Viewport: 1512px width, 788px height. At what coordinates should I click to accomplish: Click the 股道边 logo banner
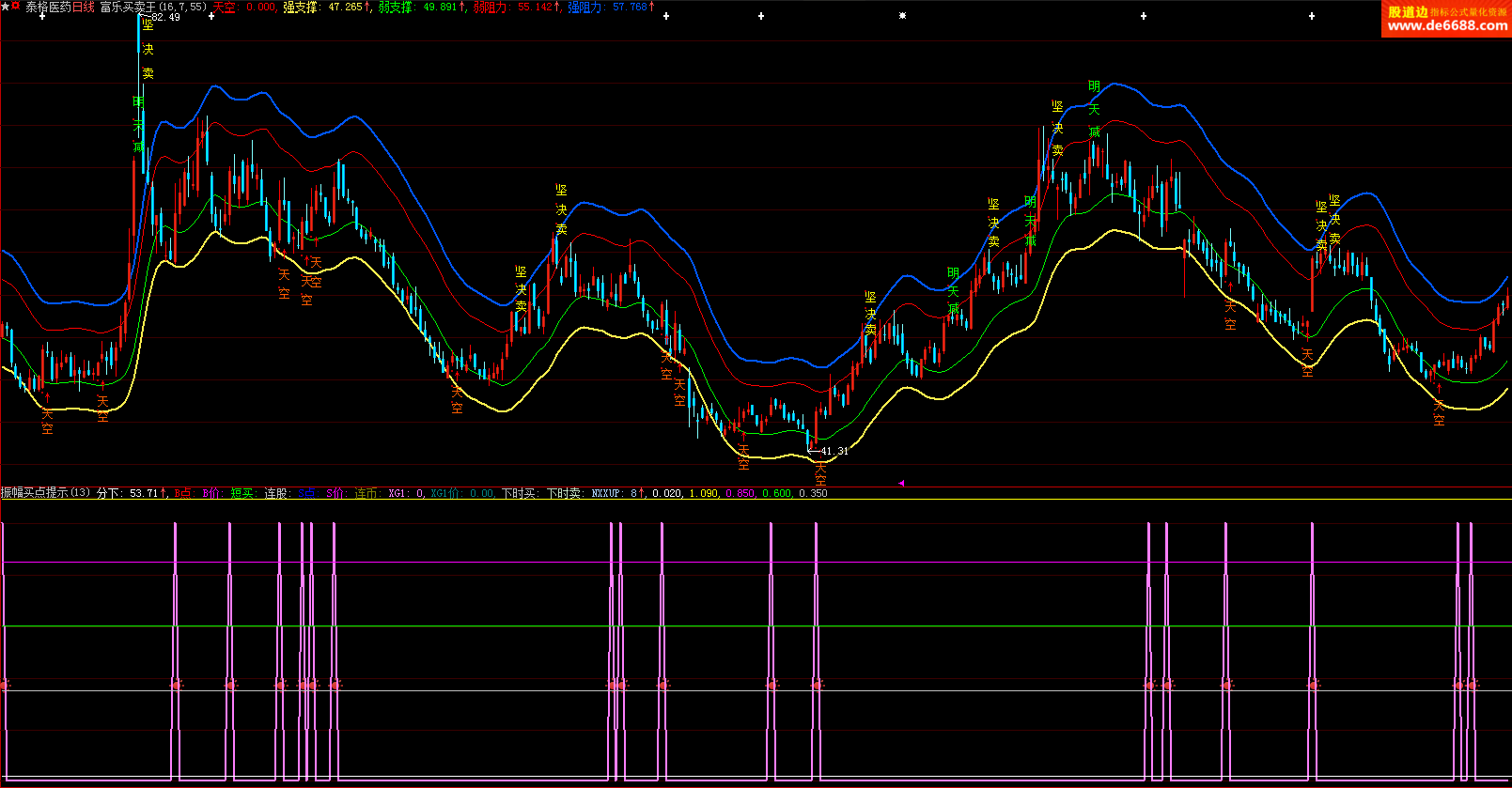pyautogui.click(x=1408, y=11)
